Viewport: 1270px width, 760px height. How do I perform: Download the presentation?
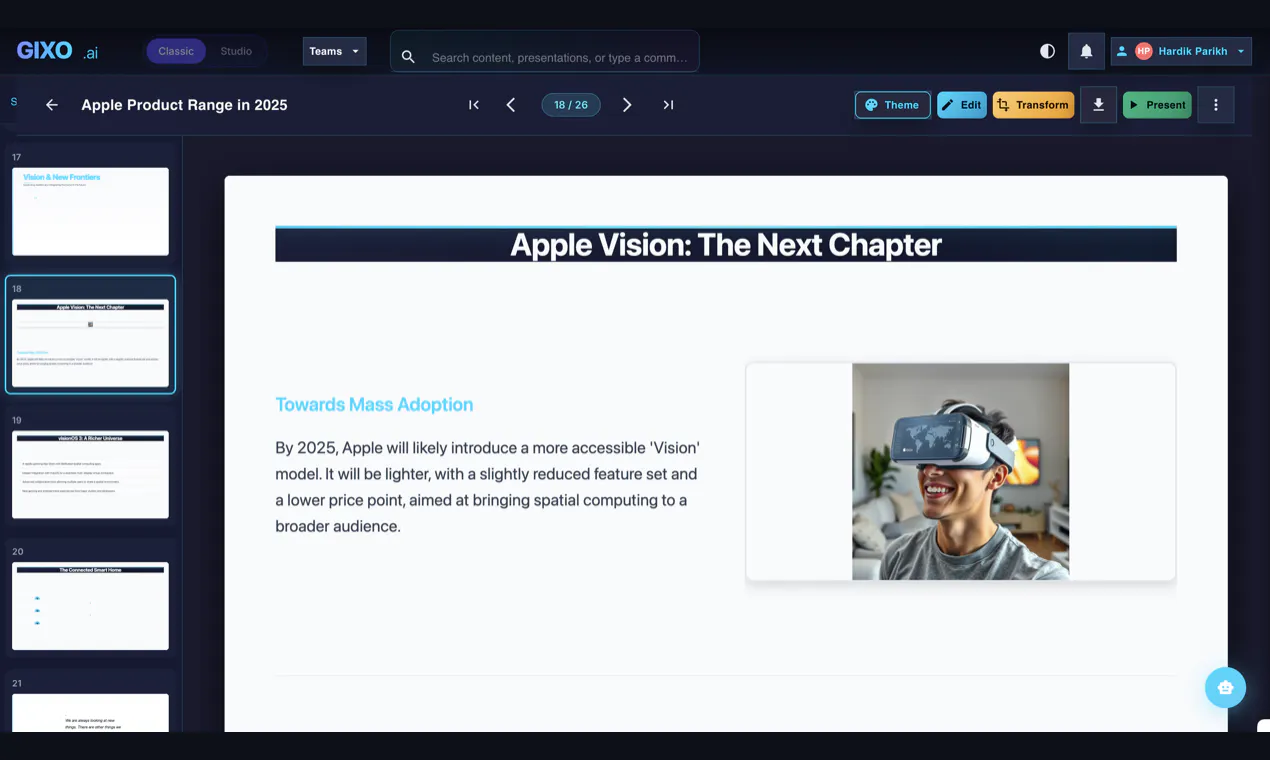click(1098, 105)
